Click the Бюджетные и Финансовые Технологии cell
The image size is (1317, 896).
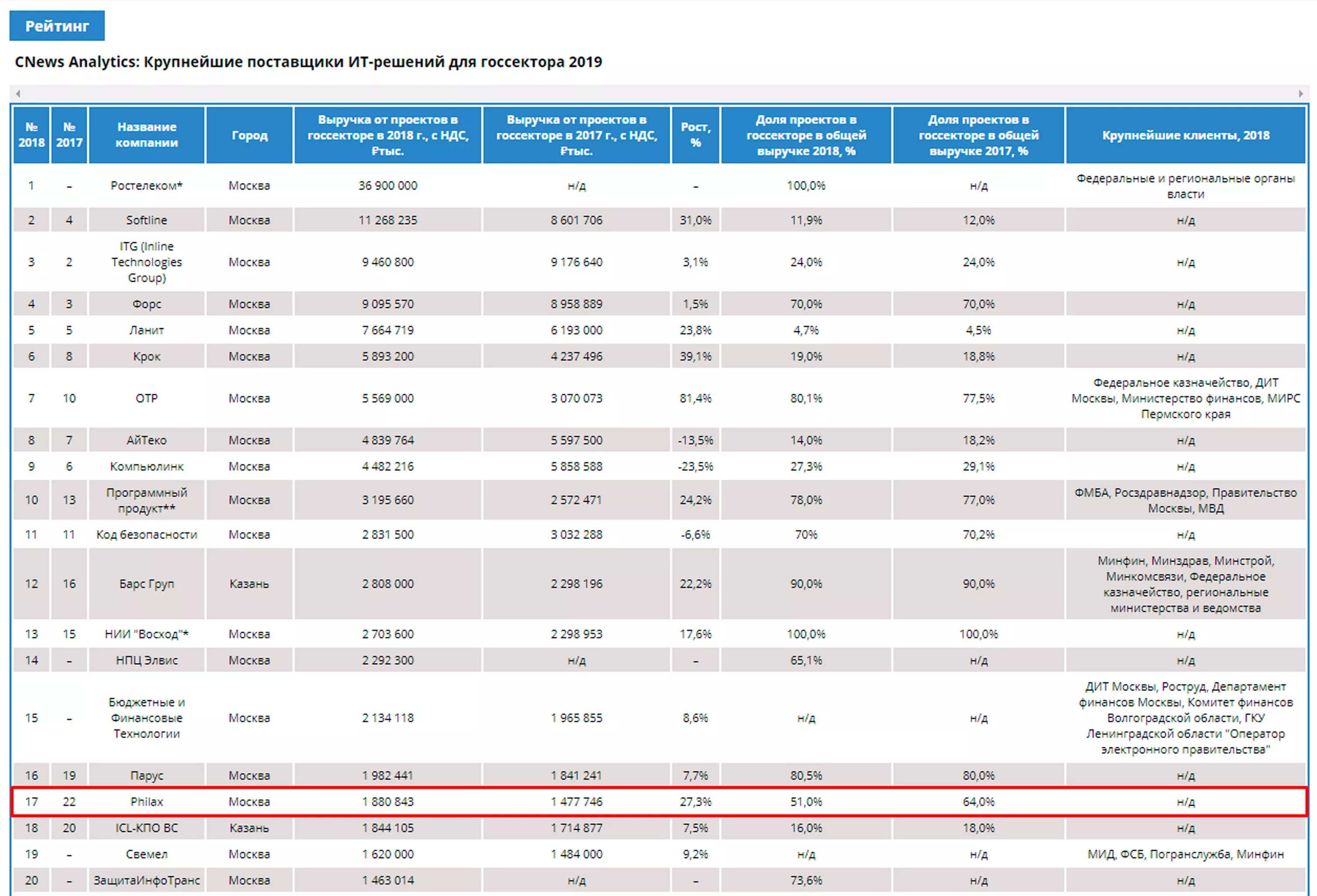click(147, 717)
